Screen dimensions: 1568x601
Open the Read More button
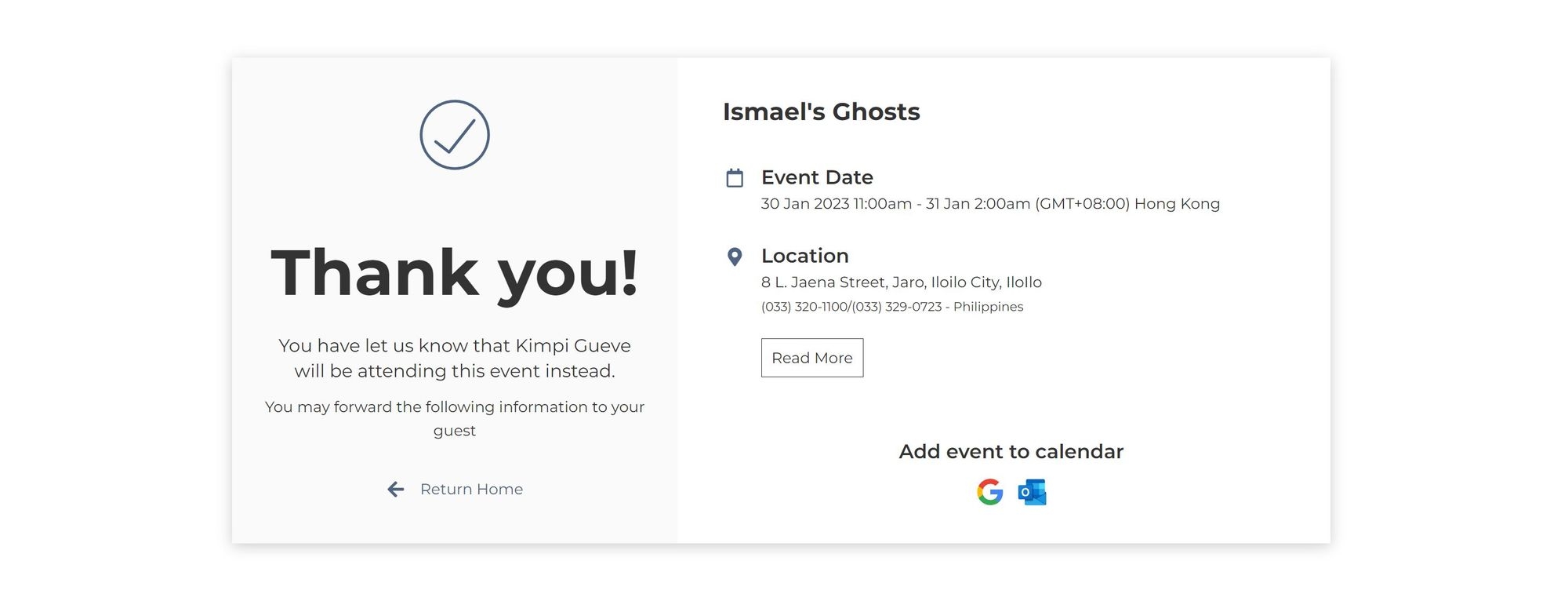click(x=812, y=358)
